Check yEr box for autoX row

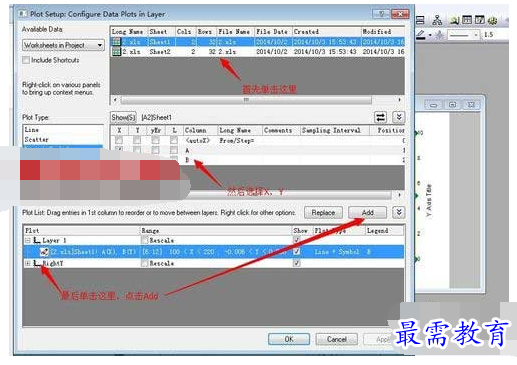coord(155,140)
